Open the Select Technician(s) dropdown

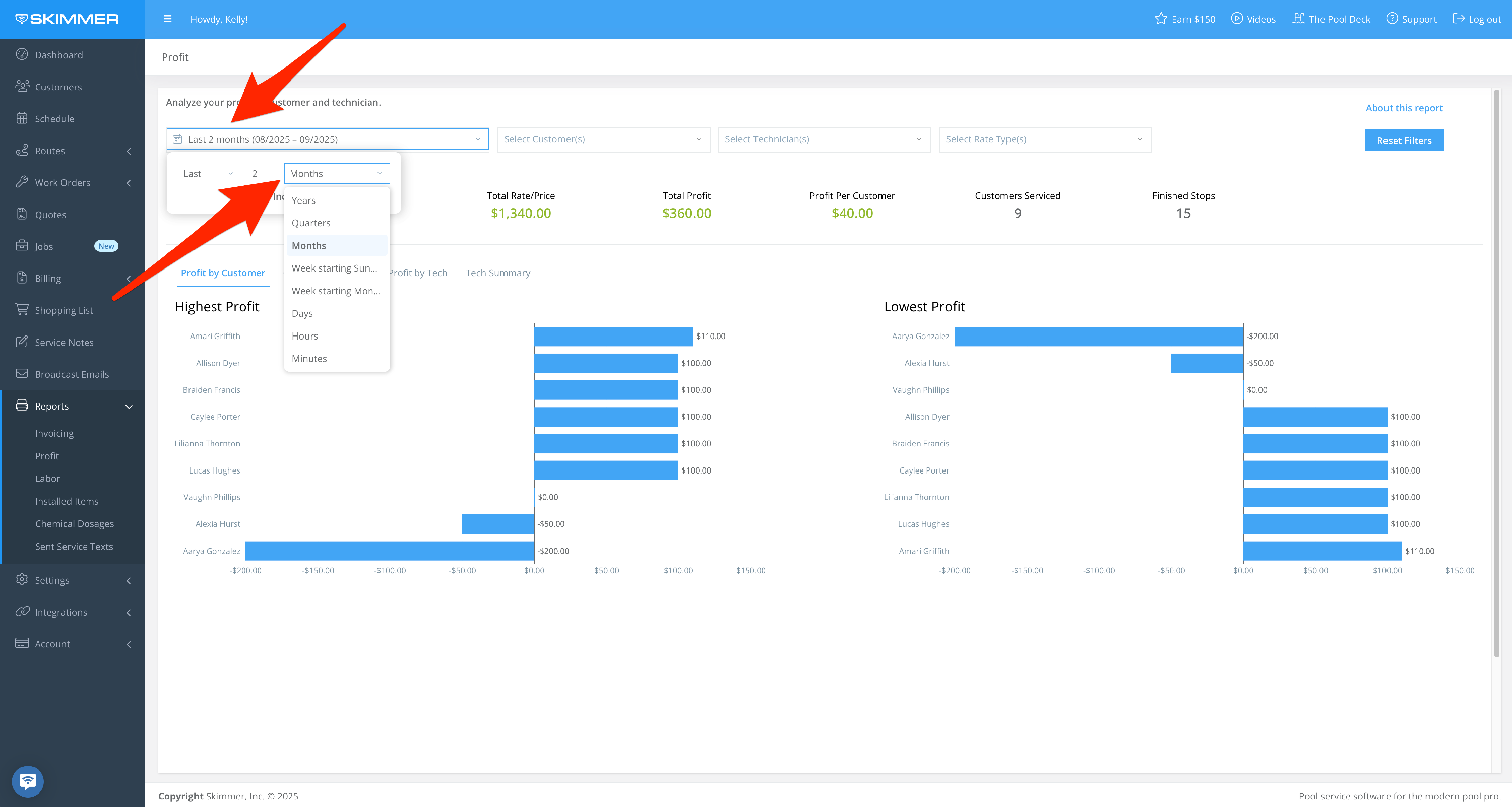pos(824,139)
